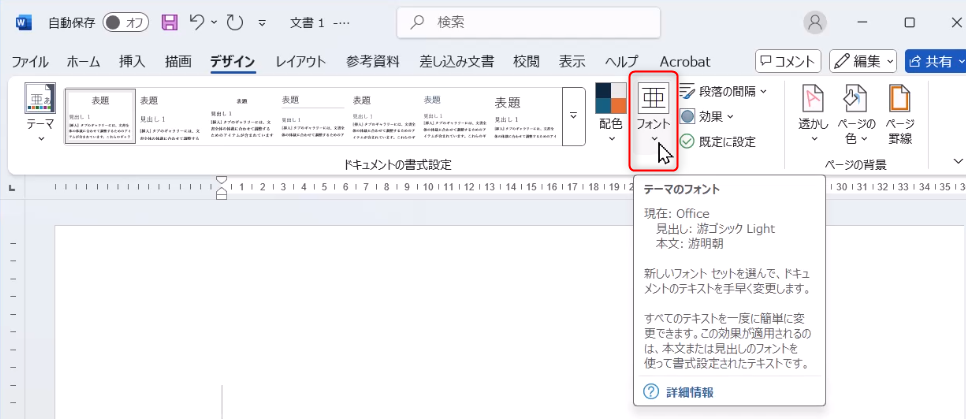
Task: Open the theme Colors (配色) swatch button
Action: [610, 112]
